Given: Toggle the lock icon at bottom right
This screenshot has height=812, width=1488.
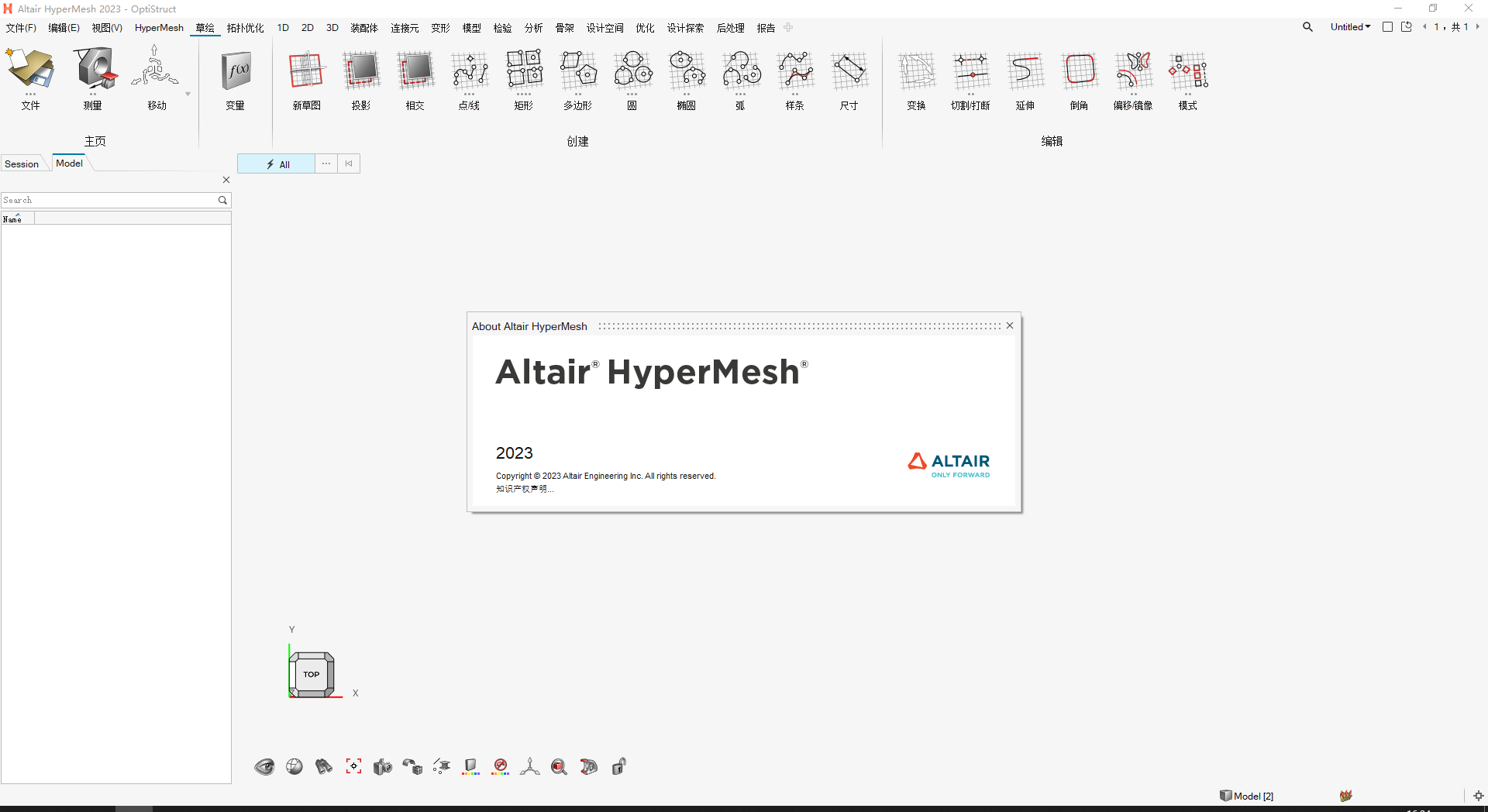Looking at the screenshot, I should pos(618,766).
